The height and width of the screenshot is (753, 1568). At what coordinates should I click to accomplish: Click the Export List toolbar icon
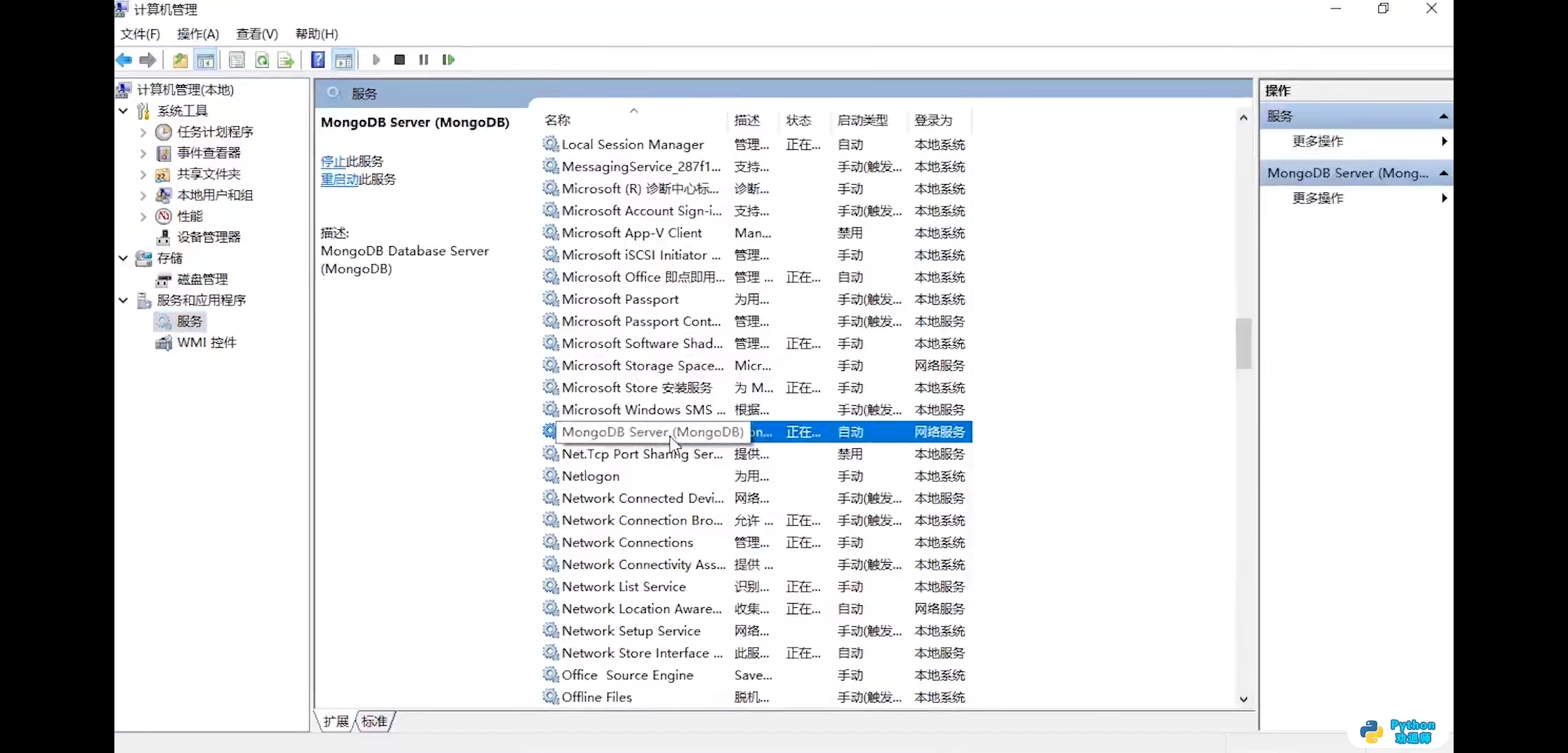(x=285, y=60)
